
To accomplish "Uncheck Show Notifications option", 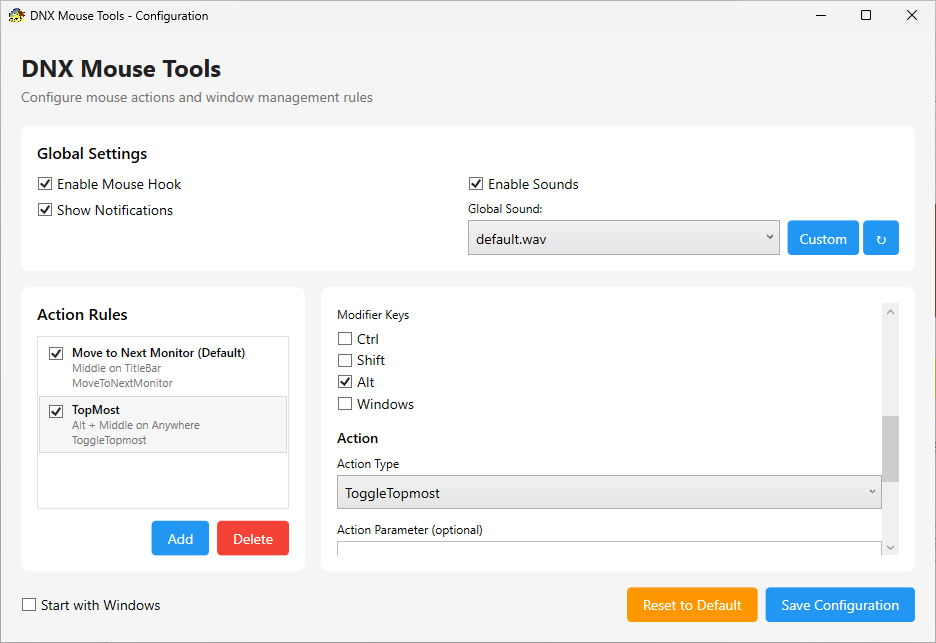I will (45, 210).
